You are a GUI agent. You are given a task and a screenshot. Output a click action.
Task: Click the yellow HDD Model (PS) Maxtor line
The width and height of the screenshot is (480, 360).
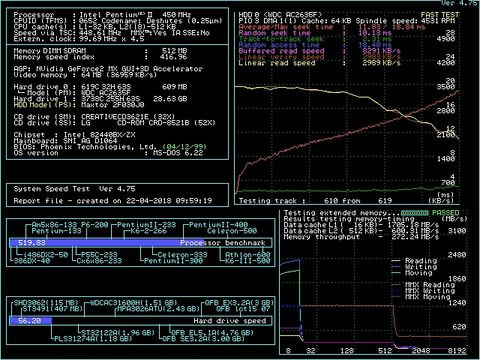click(x=79, y=105)
